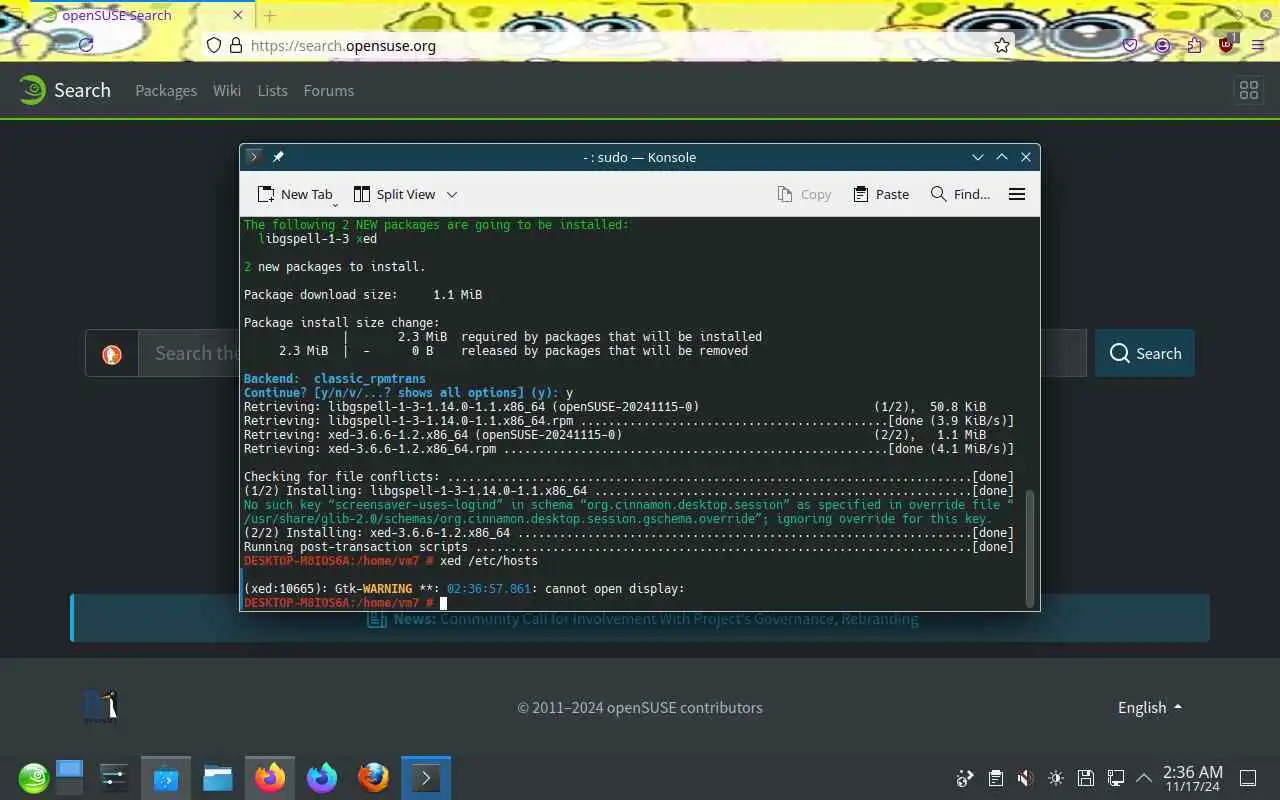Show site security padlock info

coord(236,45)
